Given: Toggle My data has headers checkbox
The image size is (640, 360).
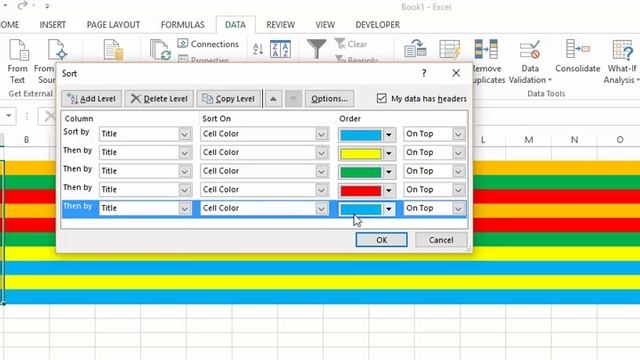Looking at the screenshot, I should click(x=382, y=98).
